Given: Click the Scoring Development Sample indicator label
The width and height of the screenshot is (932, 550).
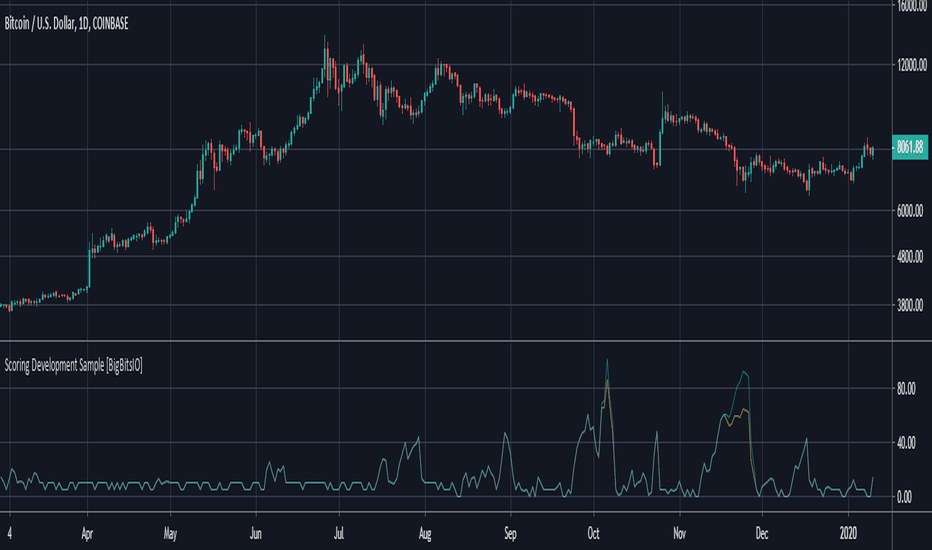Looking at the screenshot, I should (x=73, y=365).
